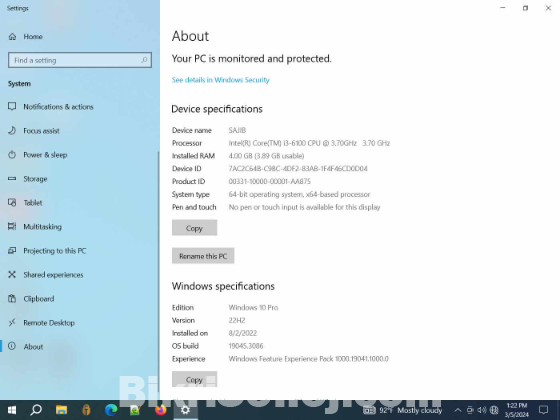Select the installed RAM value 4.00 GB
Image resolution: width=560 pixels, height=420 pixels.
[266, 156]
